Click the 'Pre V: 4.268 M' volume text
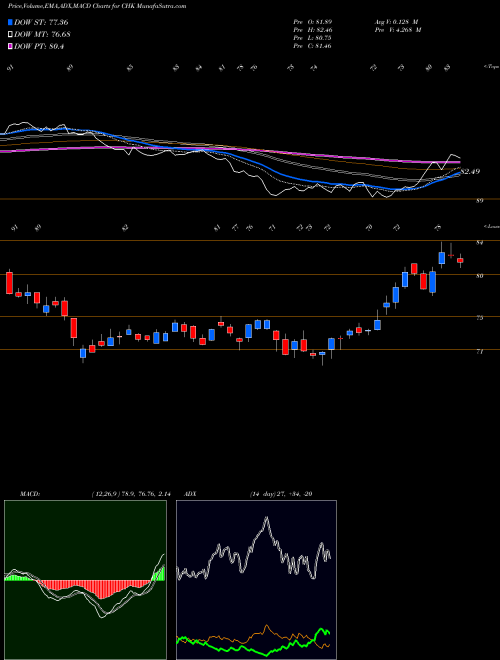Screen dimensions: 500x660 point(397,30)
